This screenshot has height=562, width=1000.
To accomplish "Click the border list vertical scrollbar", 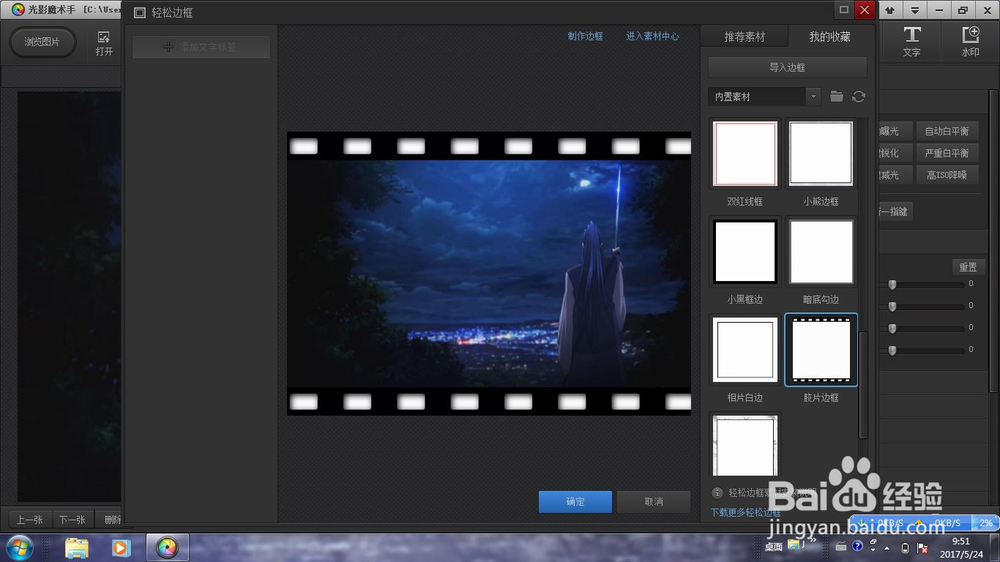I will 863,385.
